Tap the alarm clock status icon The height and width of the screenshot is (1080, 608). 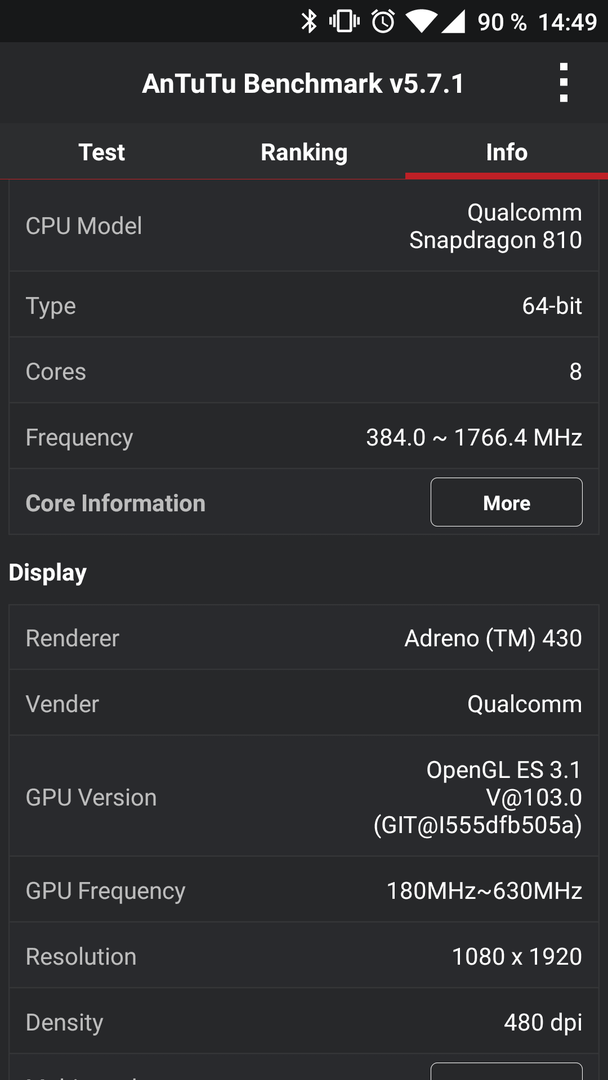tap(383, 21)
